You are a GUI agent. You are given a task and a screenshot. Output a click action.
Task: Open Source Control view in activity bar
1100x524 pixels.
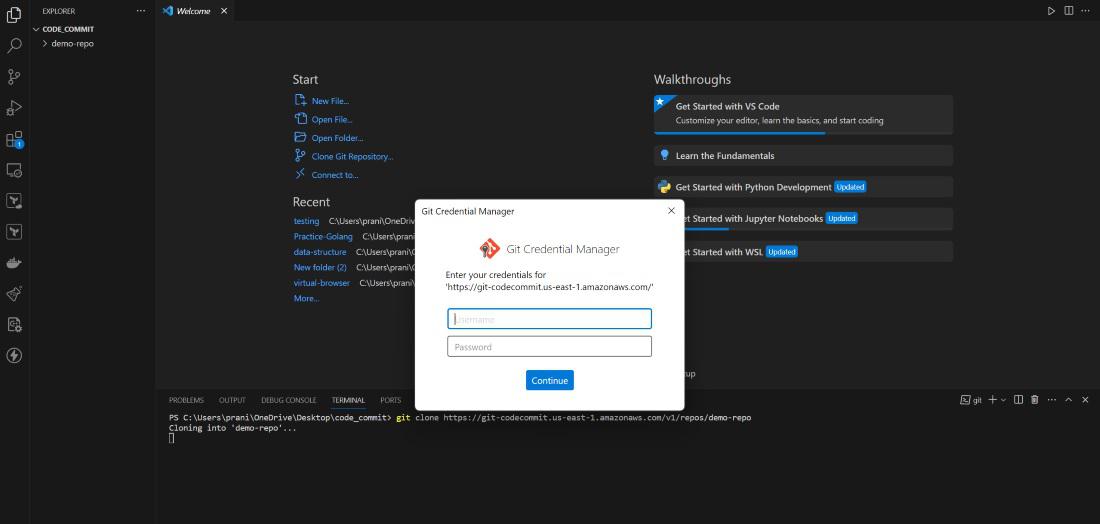(x=14, y=77)
